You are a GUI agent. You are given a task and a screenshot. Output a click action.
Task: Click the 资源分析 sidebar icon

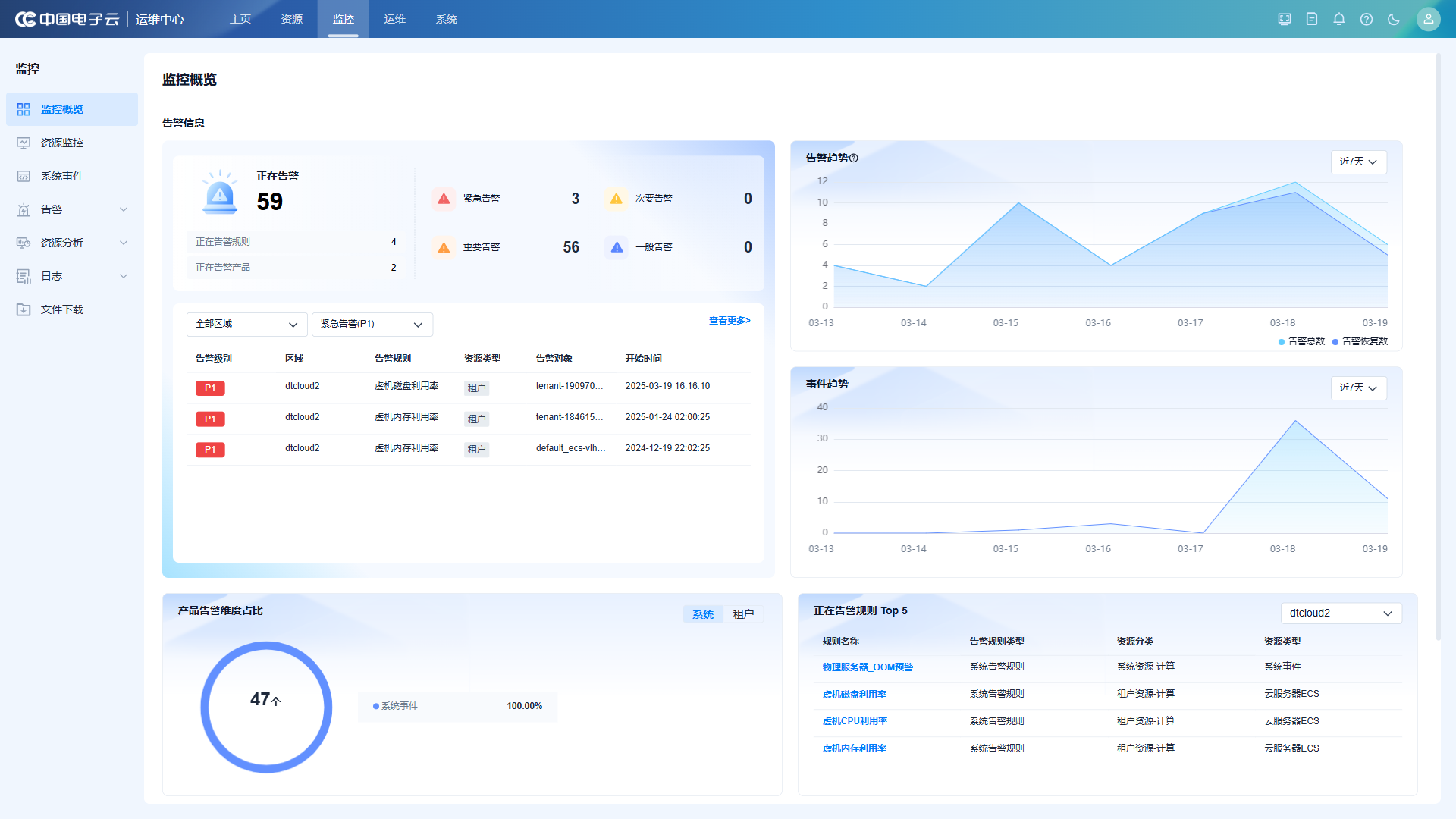24,243
